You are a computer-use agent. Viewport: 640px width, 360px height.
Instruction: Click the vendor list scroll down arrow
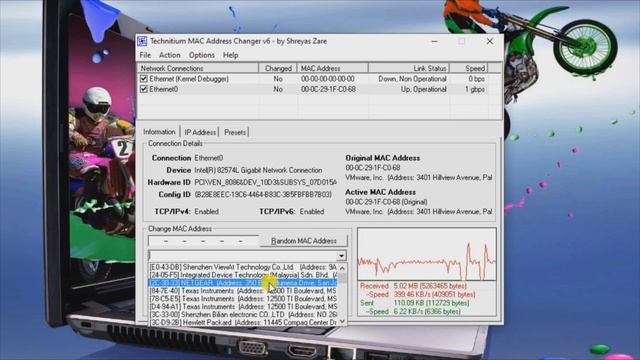point(342,321)
